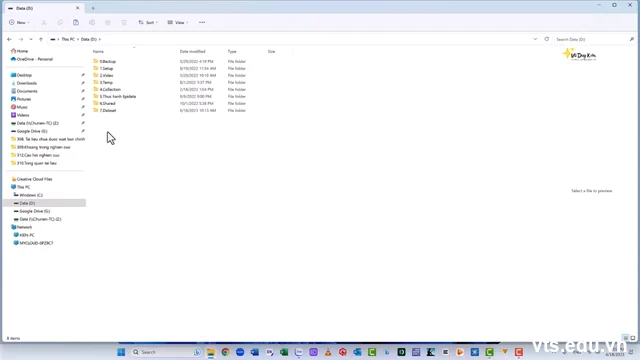Viewport: 640px width, 360px height.
Task: Sort by the Size column header
Action: (271, 51)
